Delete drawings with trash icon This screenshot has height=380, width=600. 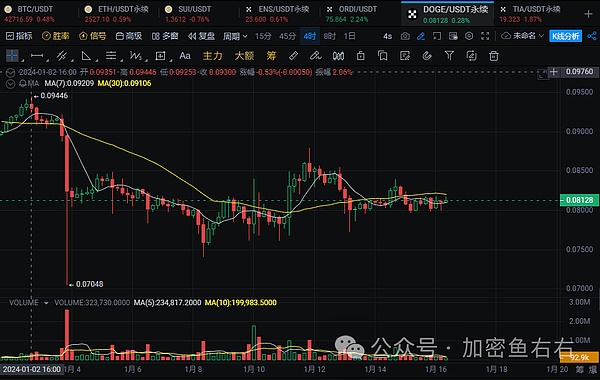click(x=494, y=56)
